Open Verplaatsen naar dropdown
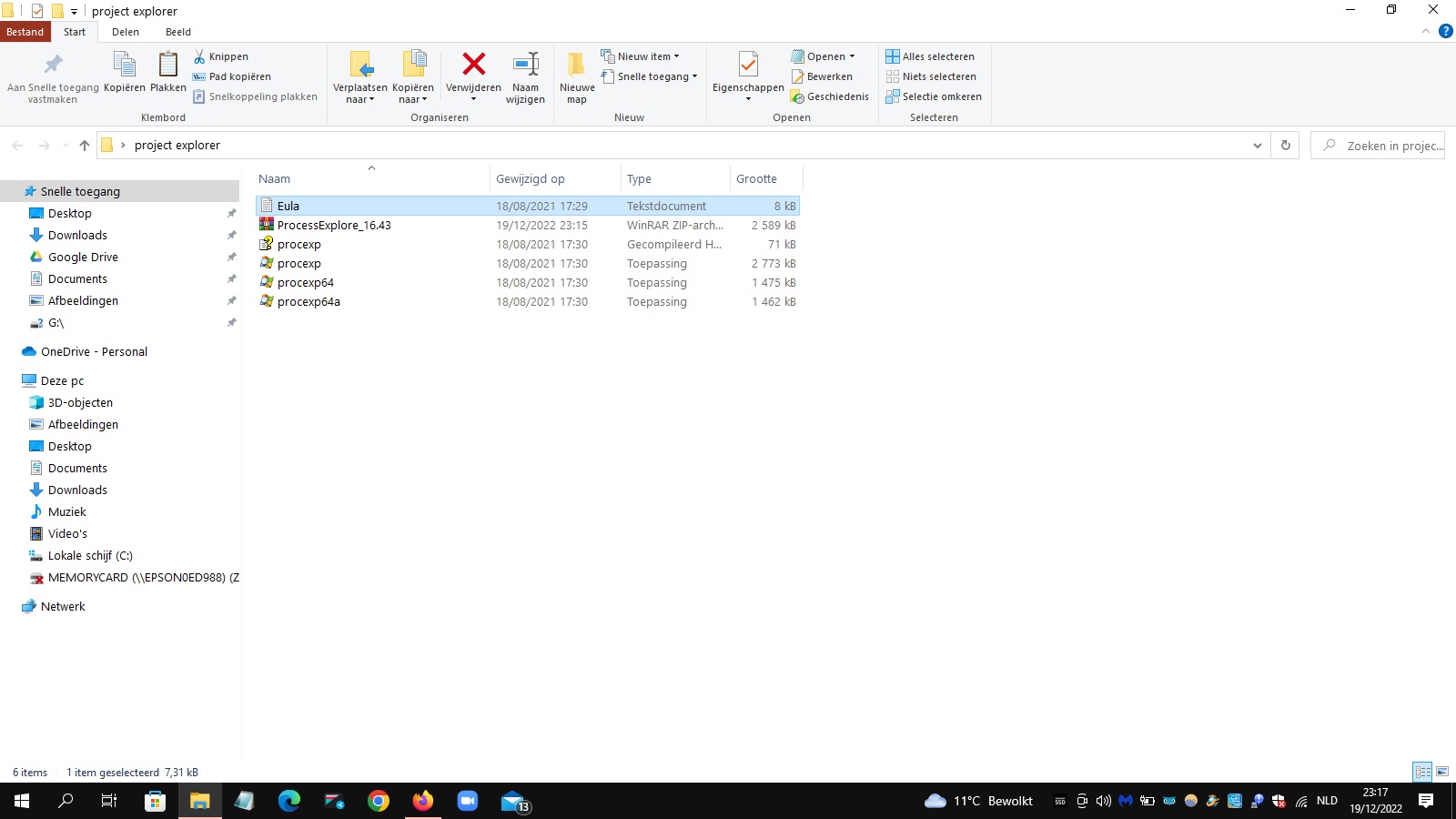1456x819 pixels. coord(360,77)
